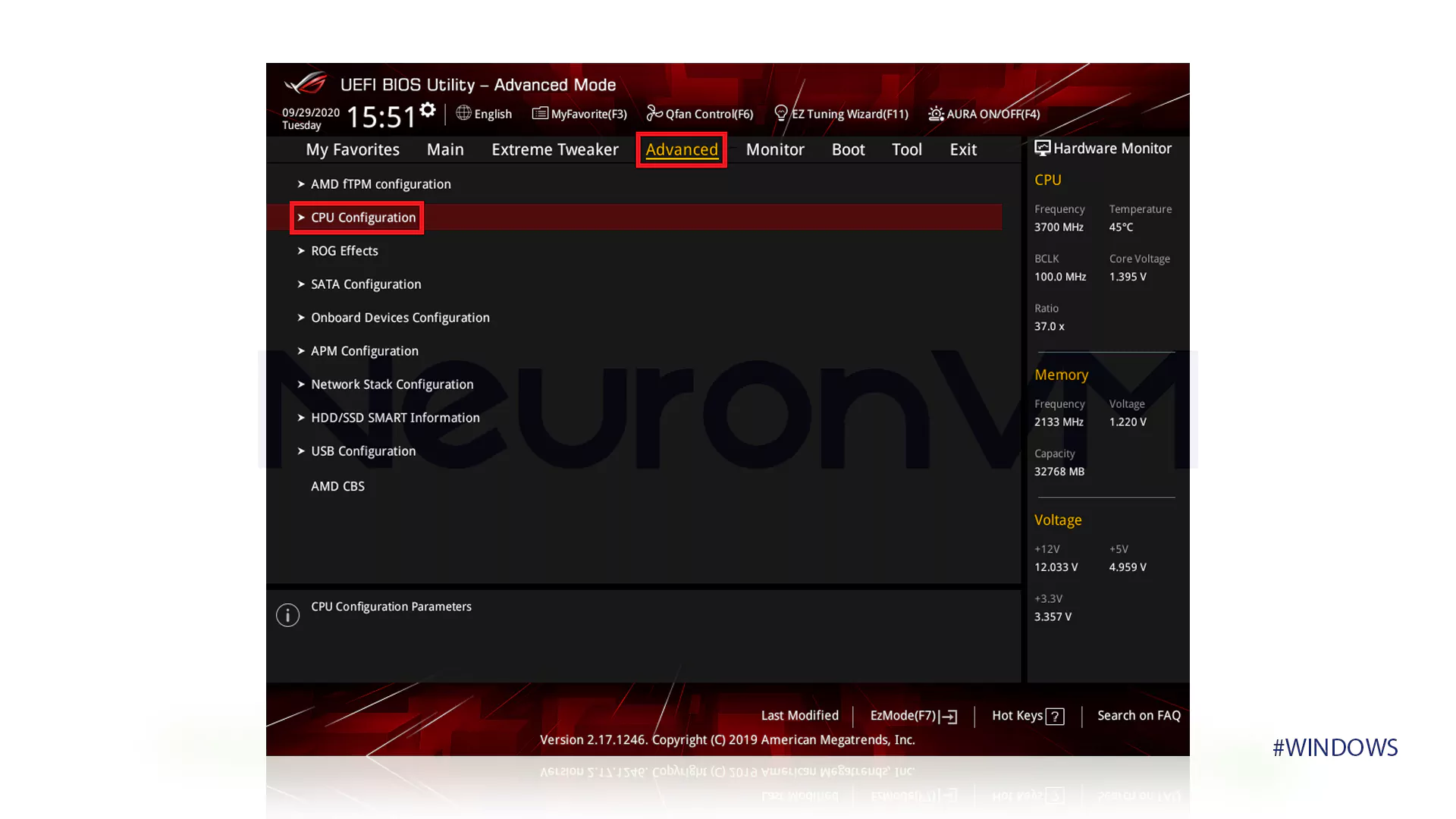The image size is (1456, 819).
Task: Click the memory capacity 32768 MB value
Action: (1059, 472)
